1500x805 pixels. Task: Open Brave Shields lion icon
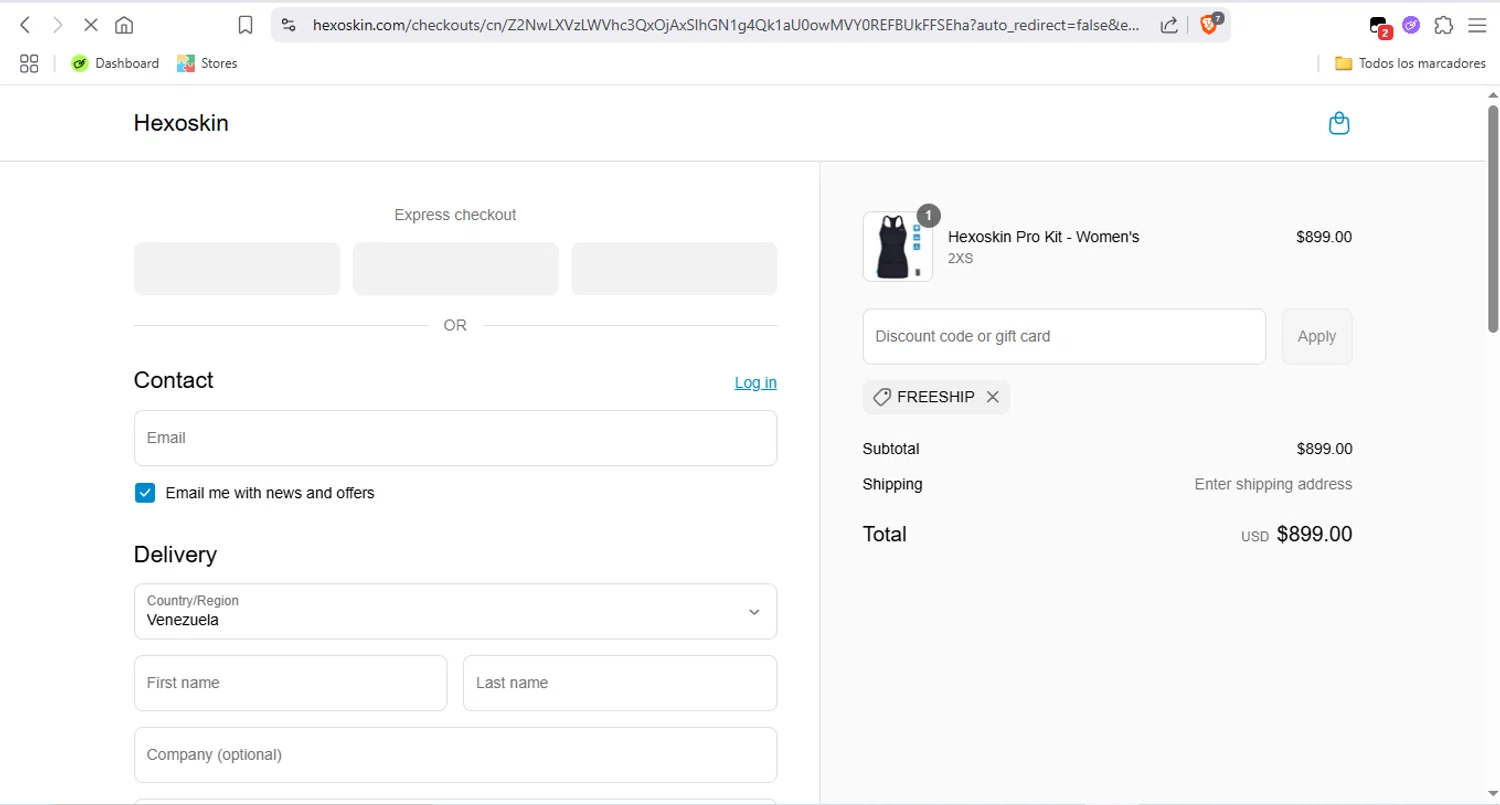click(x=1209, y=25)
